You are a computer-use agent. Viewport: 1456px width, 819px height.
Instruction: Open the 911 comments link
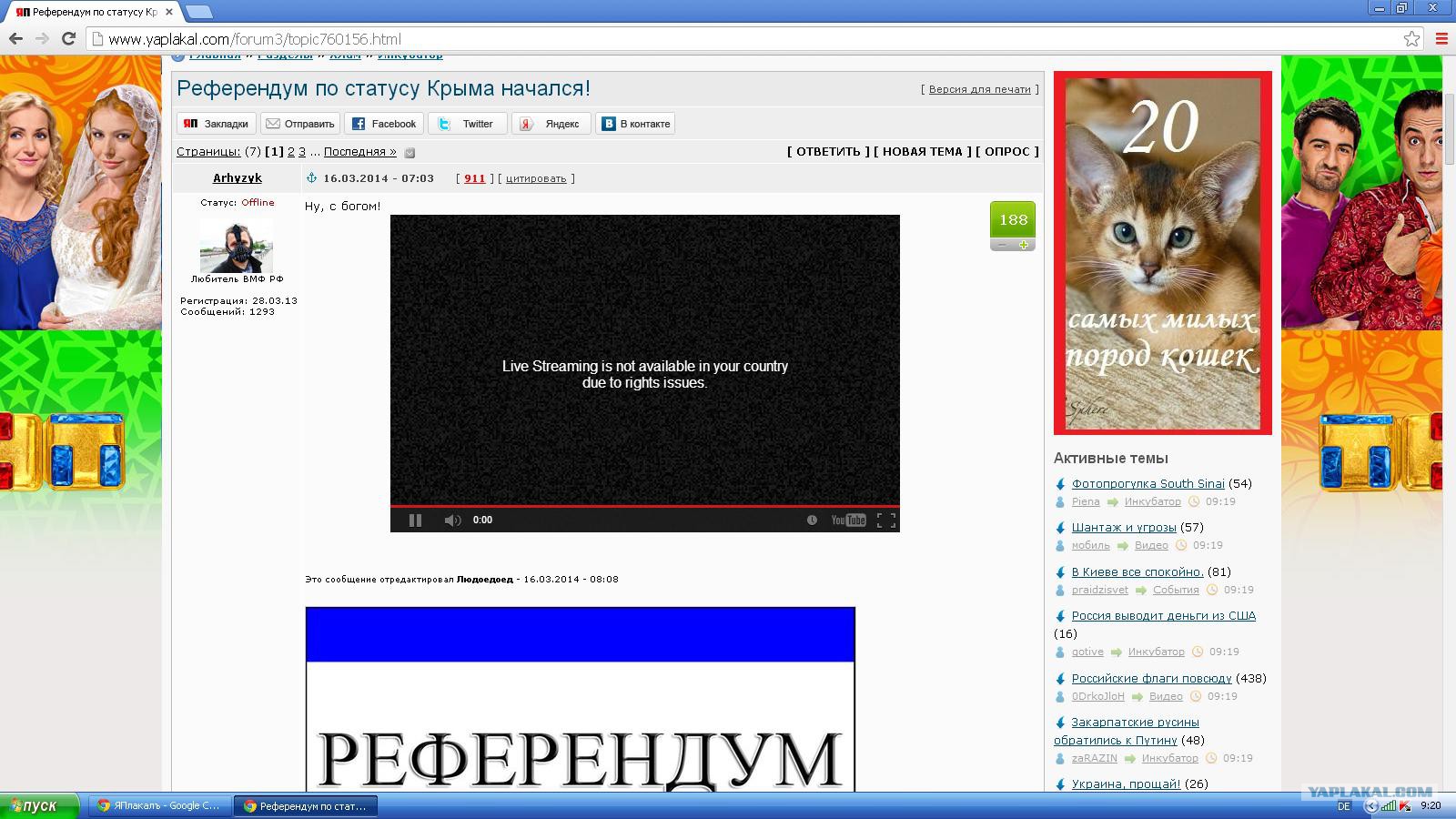coord(475,178)
